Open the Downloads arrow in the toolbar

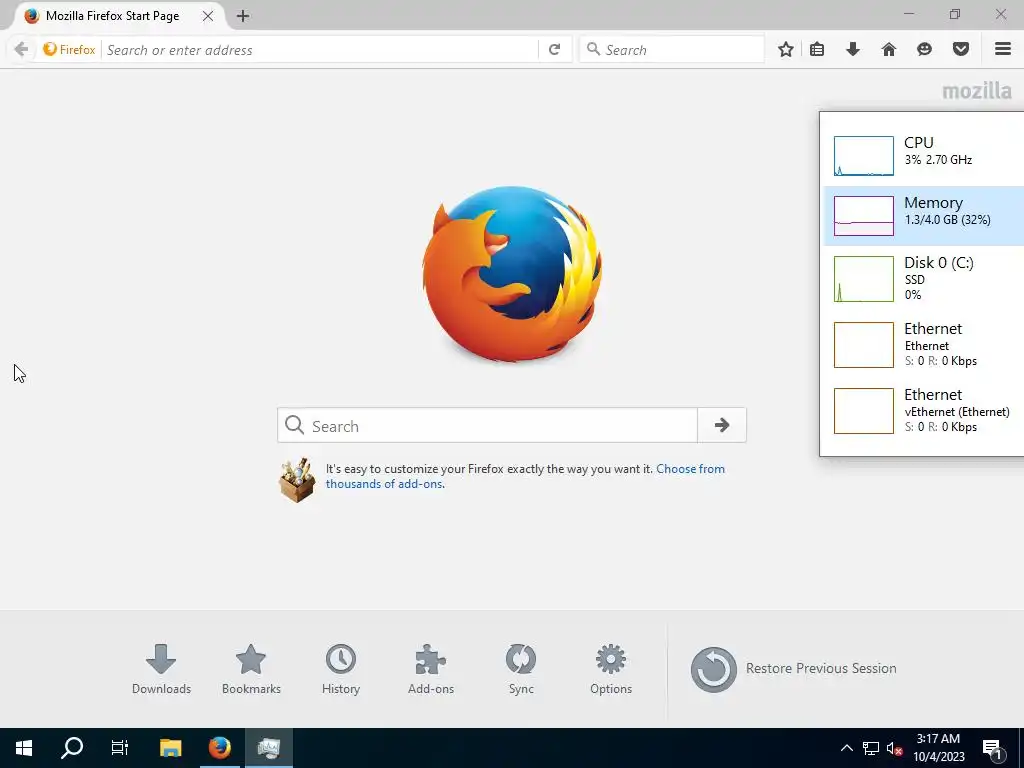853,49
